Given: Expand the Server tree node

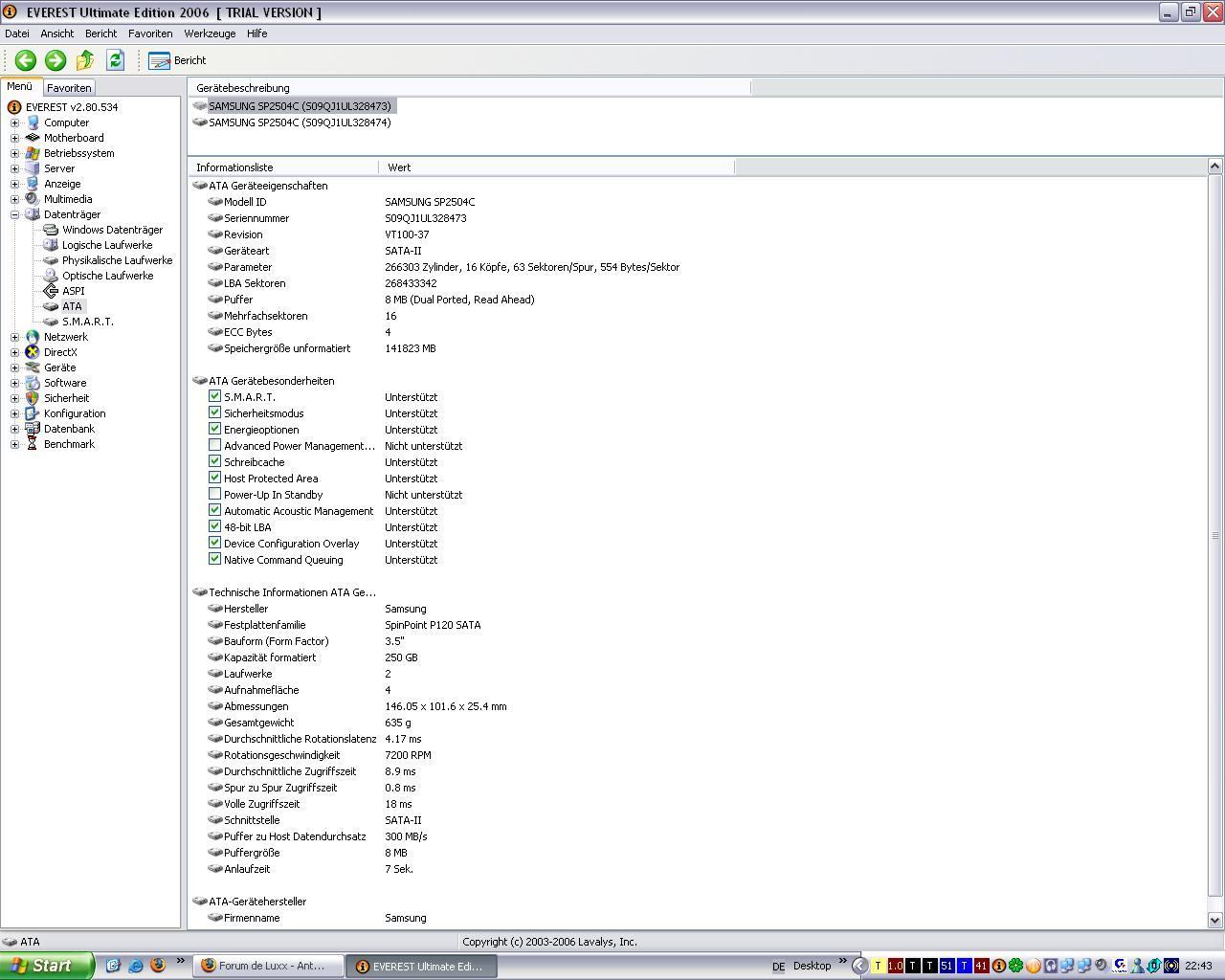Looking at the screenshot, I should click(14, 168).
